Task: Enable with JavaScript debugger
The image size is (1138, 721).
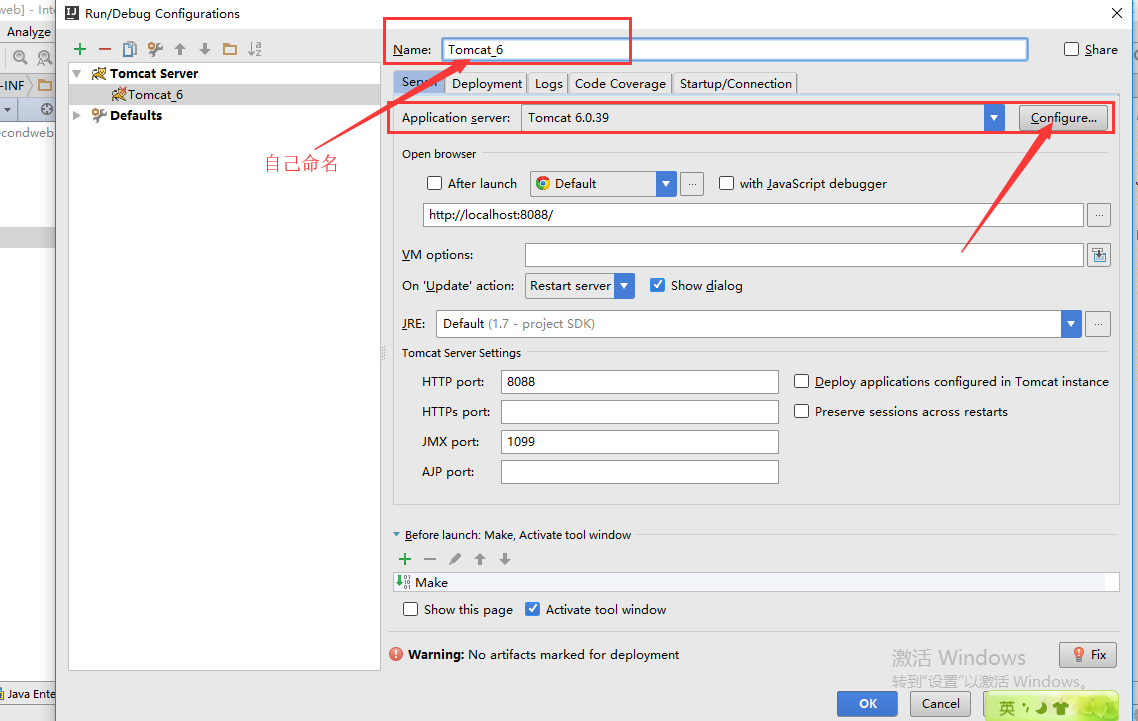Action: tap(726, 183)
